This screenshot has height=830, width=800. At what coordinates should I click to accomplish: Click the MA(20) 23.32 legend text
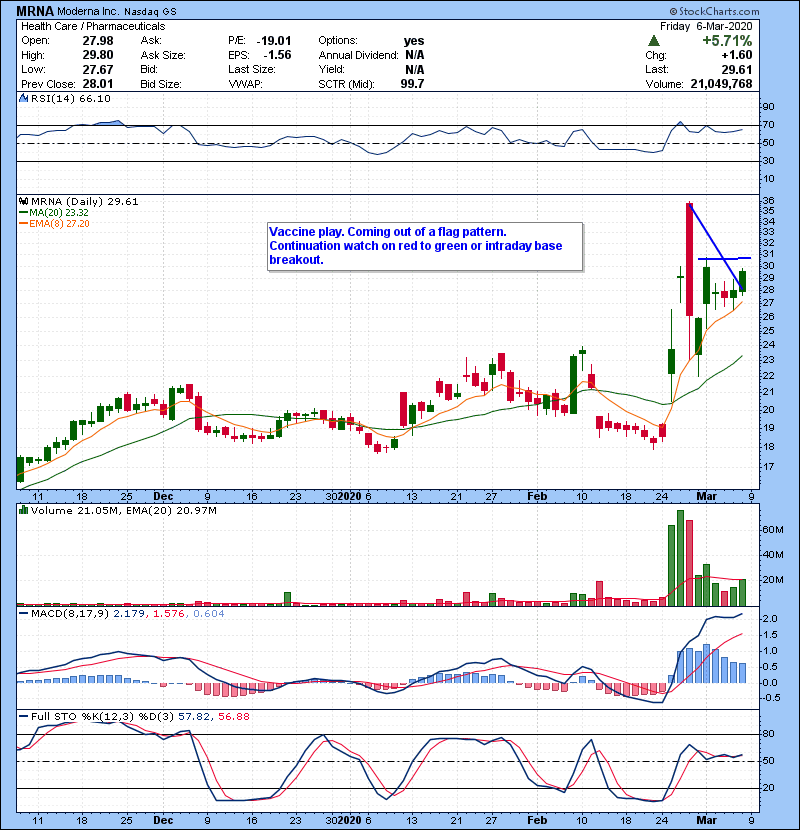click(x=59, y=213)
